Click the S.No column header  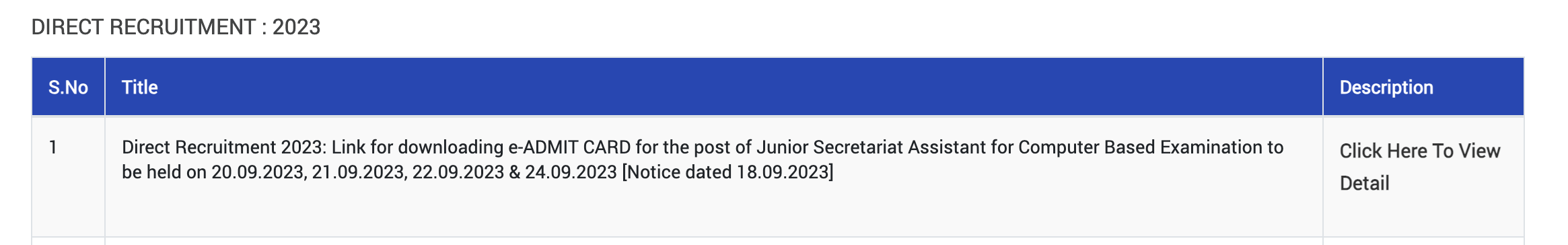point(68,87)
